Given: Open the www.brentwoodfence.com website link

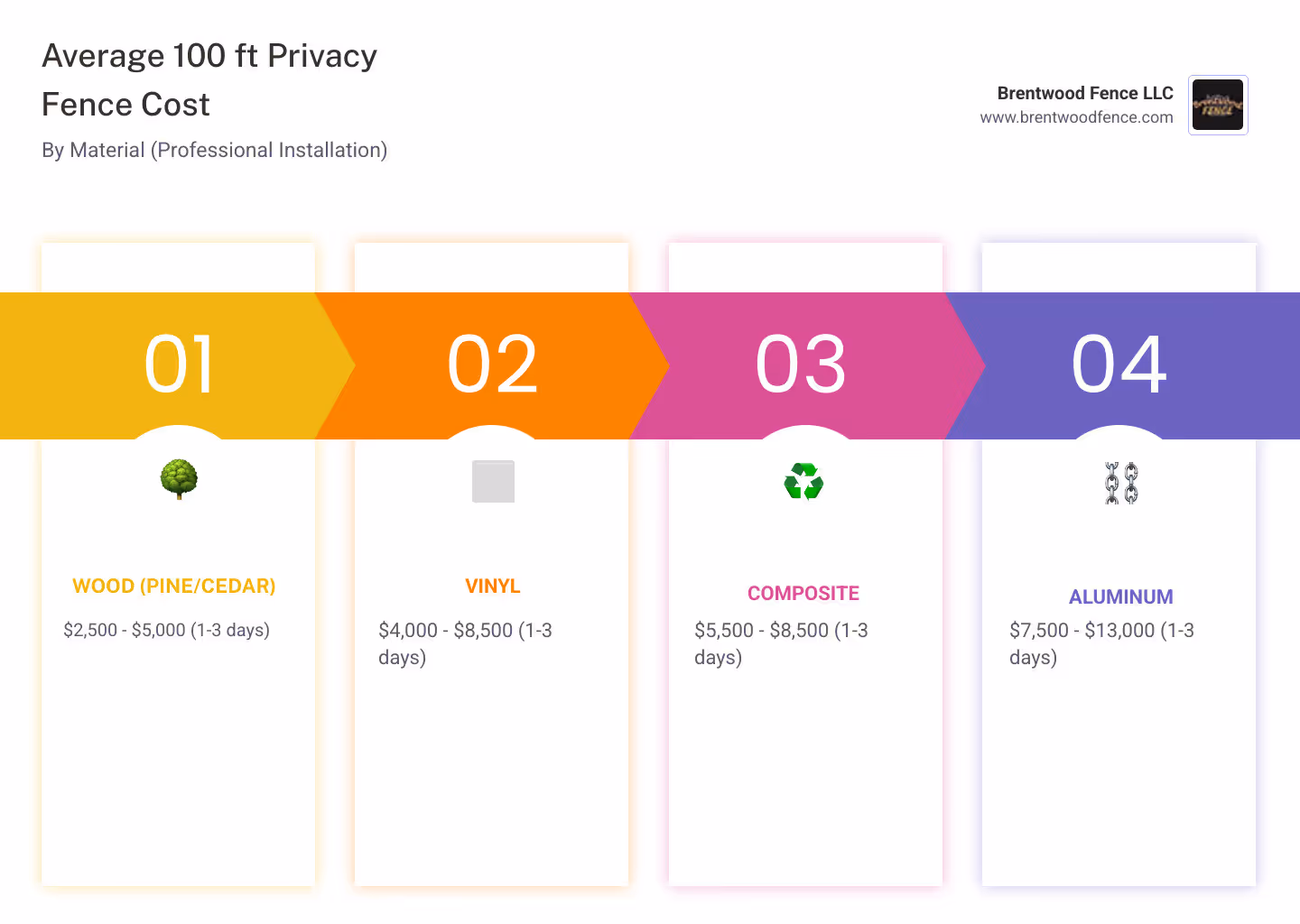Looking at the screenshot, I should [1076, 116].
